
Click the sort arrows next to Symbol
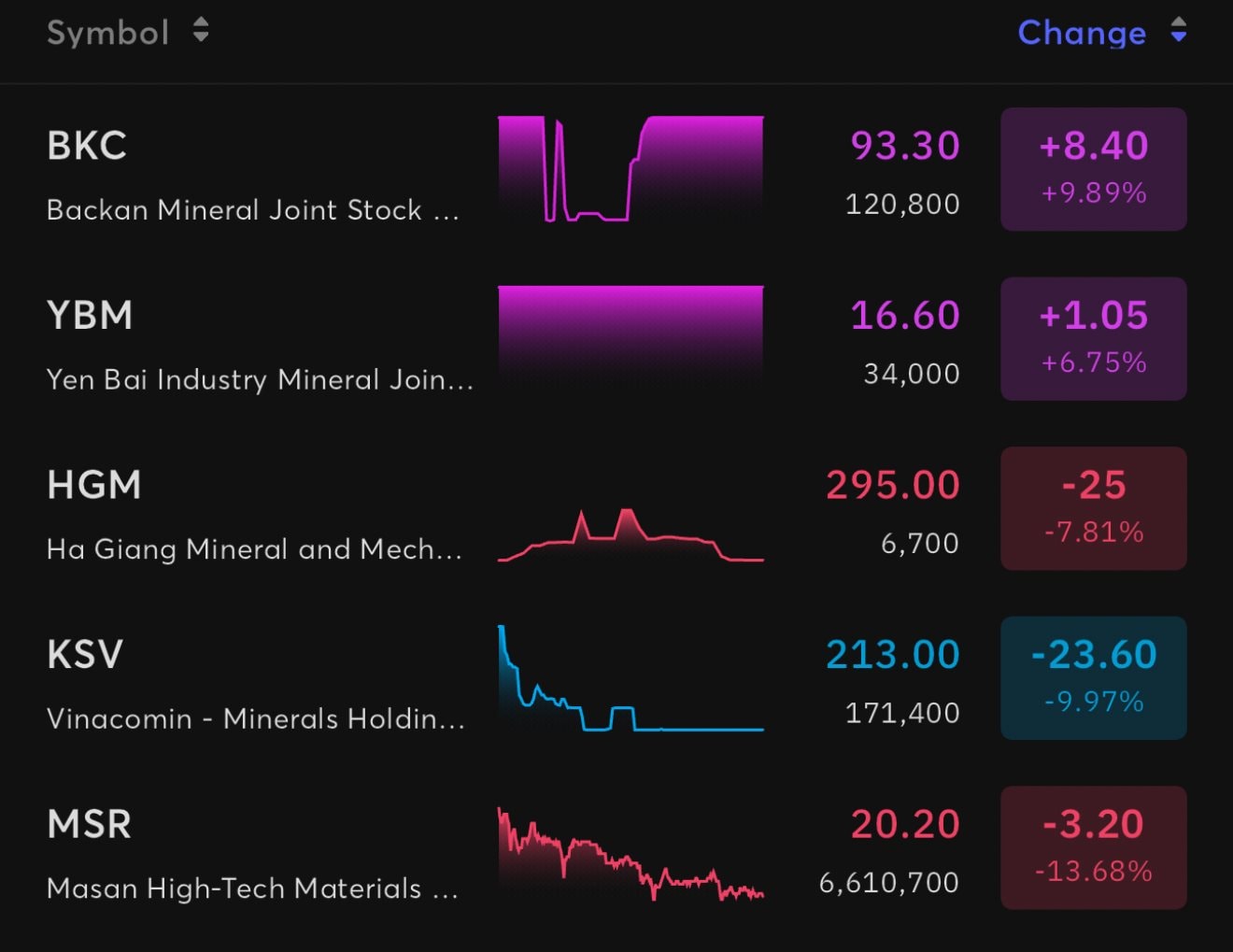[201, 31]
